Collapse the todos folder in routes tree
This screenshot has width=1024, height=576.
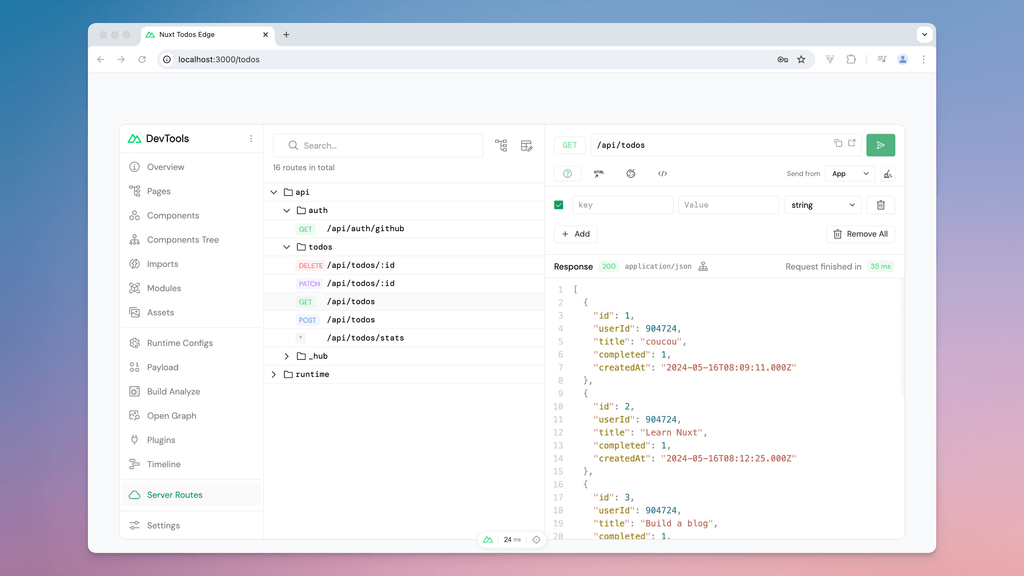point(287,247)
